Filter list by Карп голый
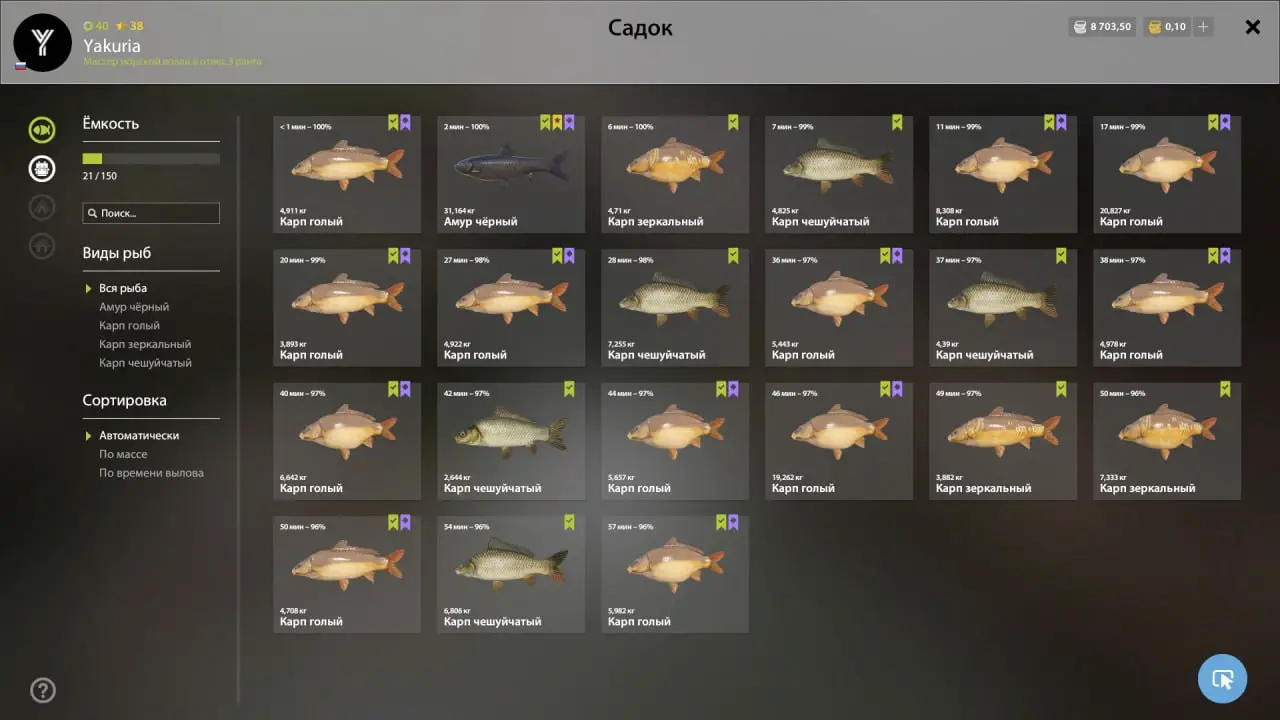Viewport: 1280px width, 720px height. point(129,326)
